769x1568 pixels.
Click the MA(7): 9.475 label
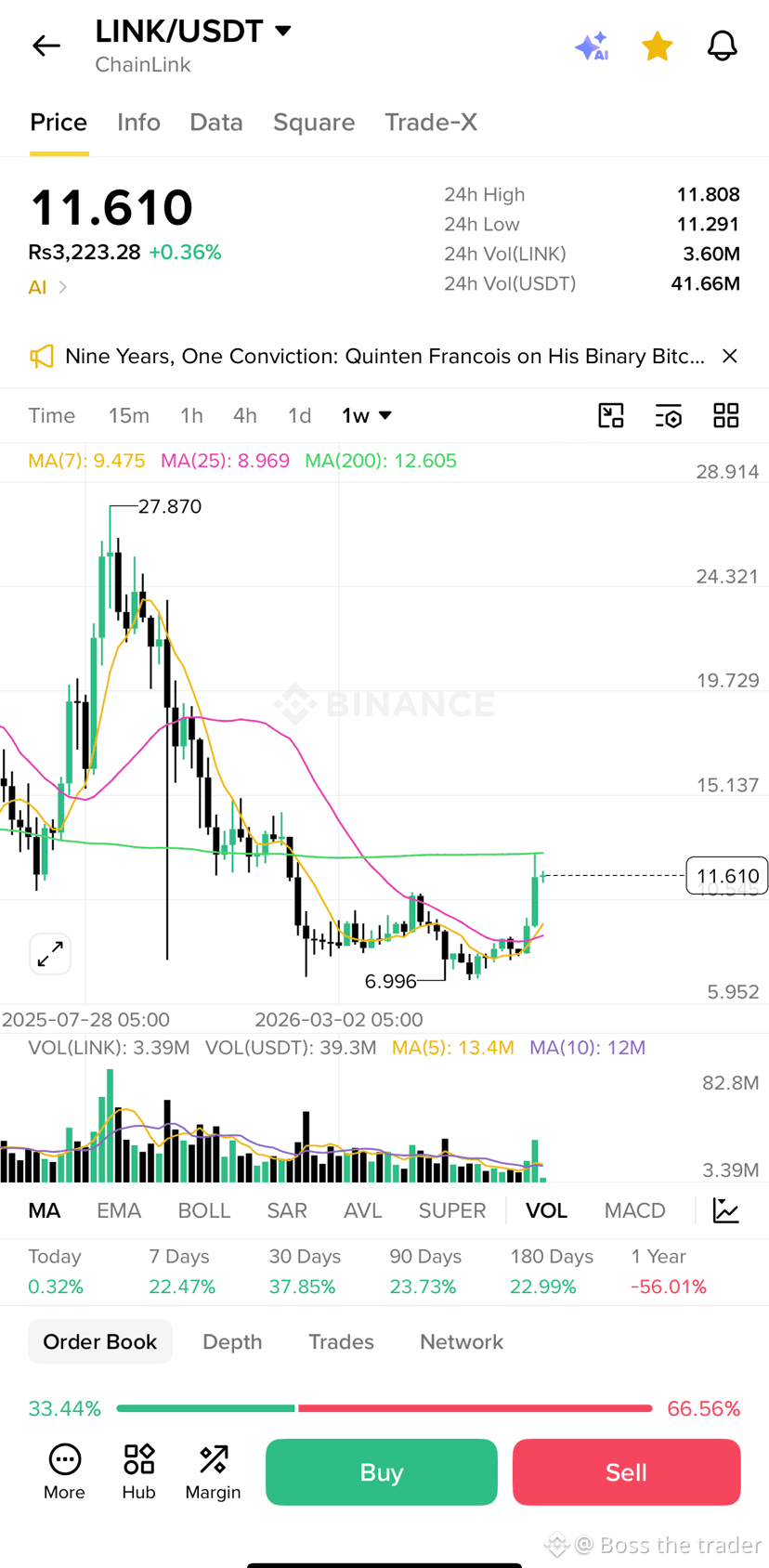point(86,461)
